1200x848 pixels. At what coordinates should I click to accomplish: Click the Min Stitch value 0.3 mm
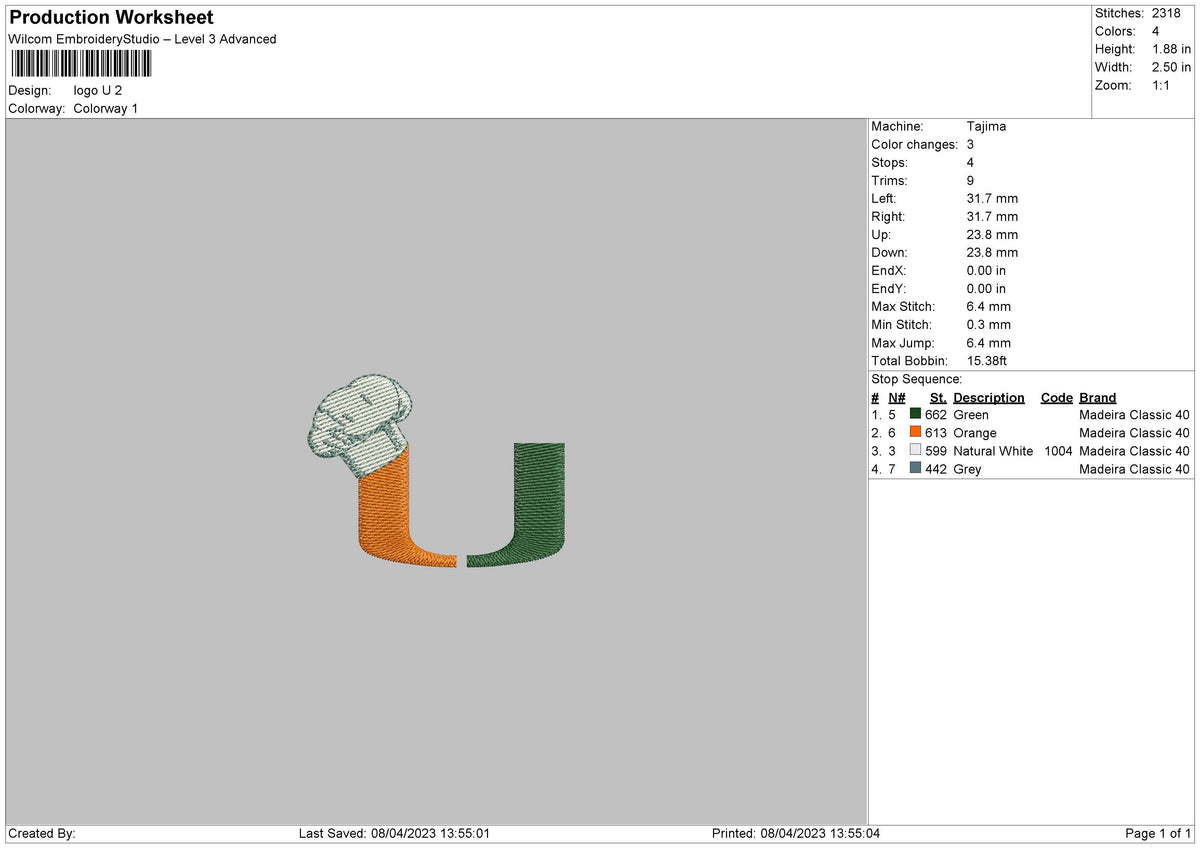(989, 324)
